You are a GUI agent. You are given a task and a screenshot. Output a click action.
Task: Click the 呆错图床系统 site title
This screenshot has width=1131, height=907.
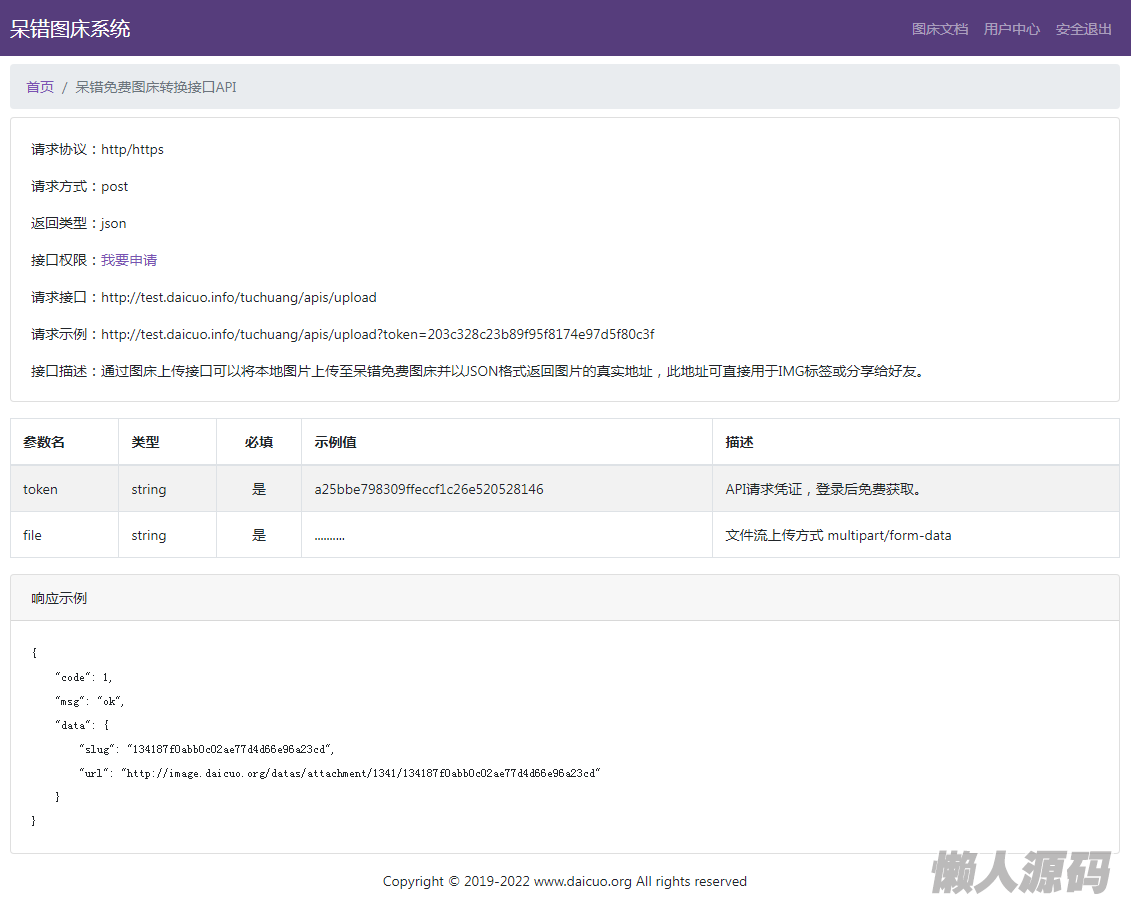coord(70,29)
